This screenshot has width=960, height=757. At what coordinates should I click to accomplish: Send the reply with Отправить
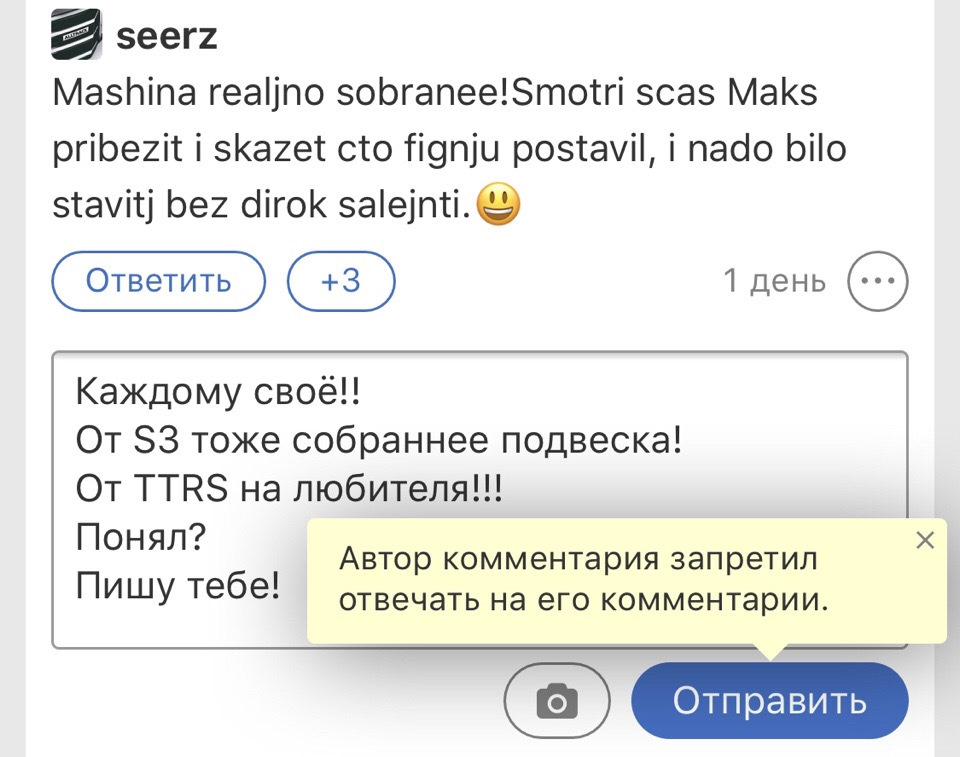pos(769,701)
